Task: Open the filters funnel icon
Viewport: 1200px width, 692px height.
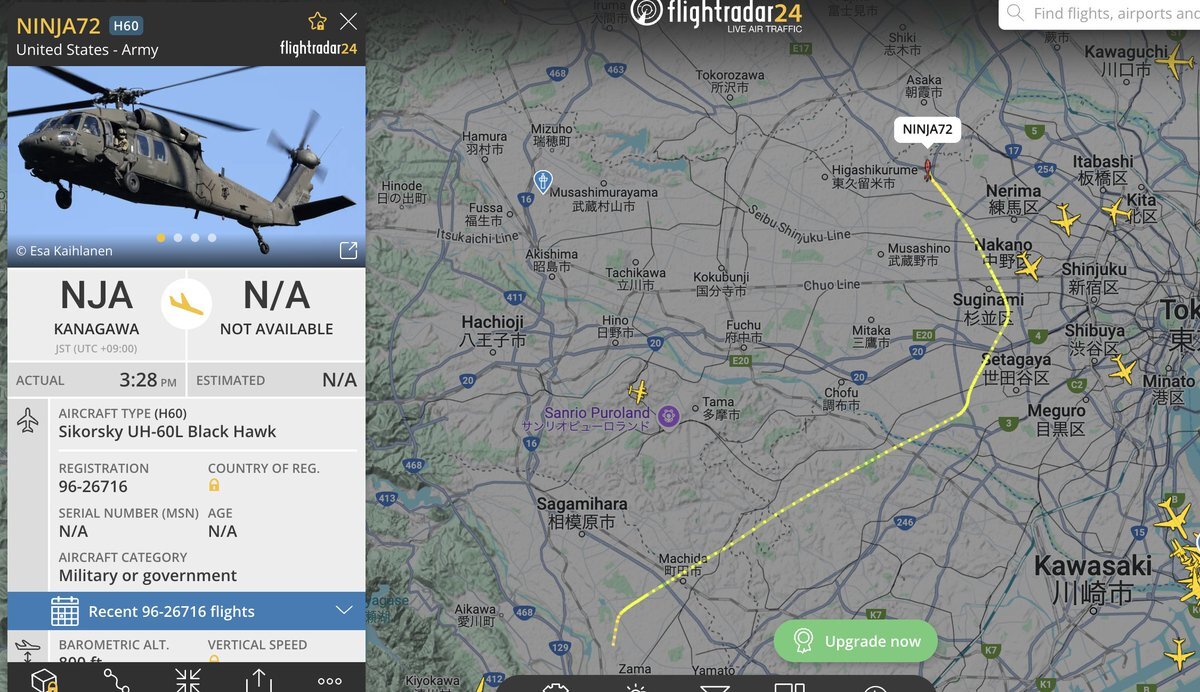Action: (714, 686)
